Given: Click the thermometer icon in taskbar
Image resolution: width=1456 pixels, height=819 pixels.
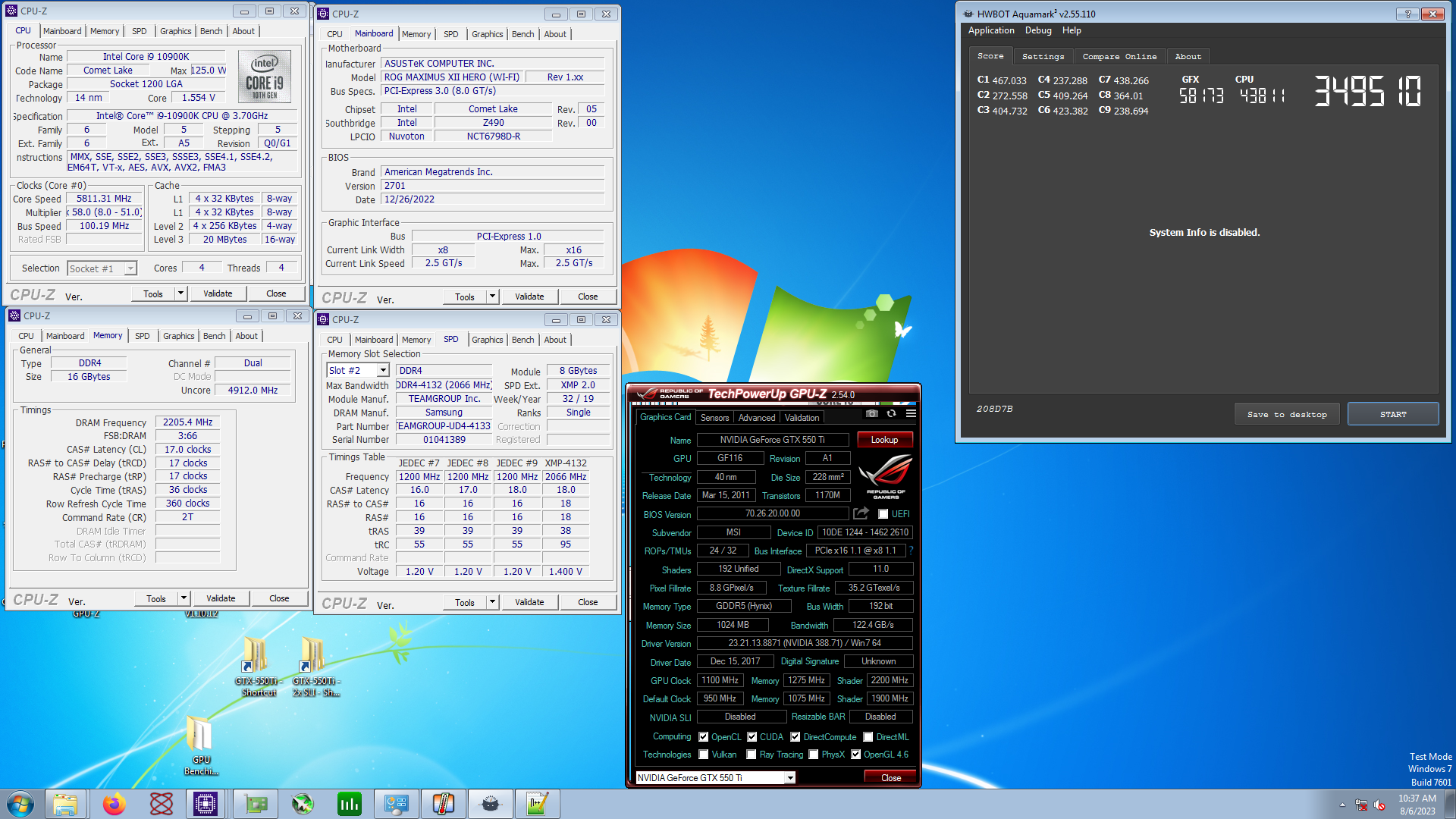Looking at the screenshot, I should pyautogui.click(x=444, y=804).
